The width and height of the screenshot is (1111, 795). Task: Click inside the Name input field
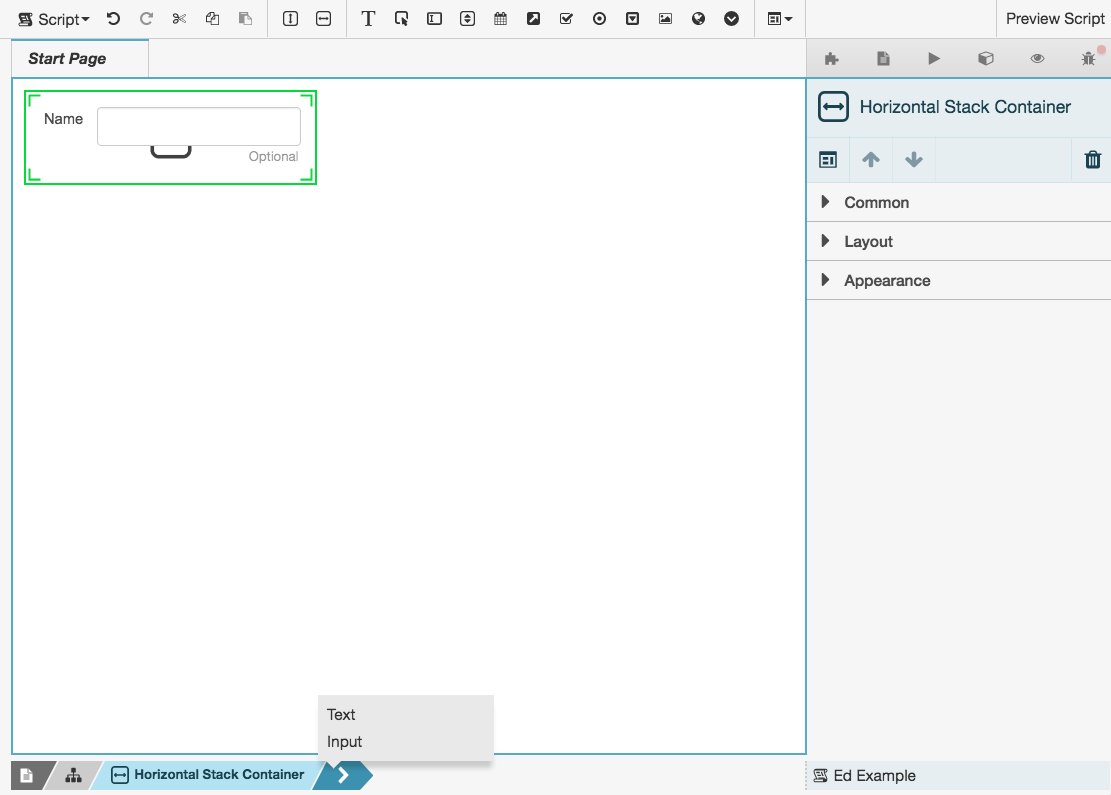coord(198,126)
